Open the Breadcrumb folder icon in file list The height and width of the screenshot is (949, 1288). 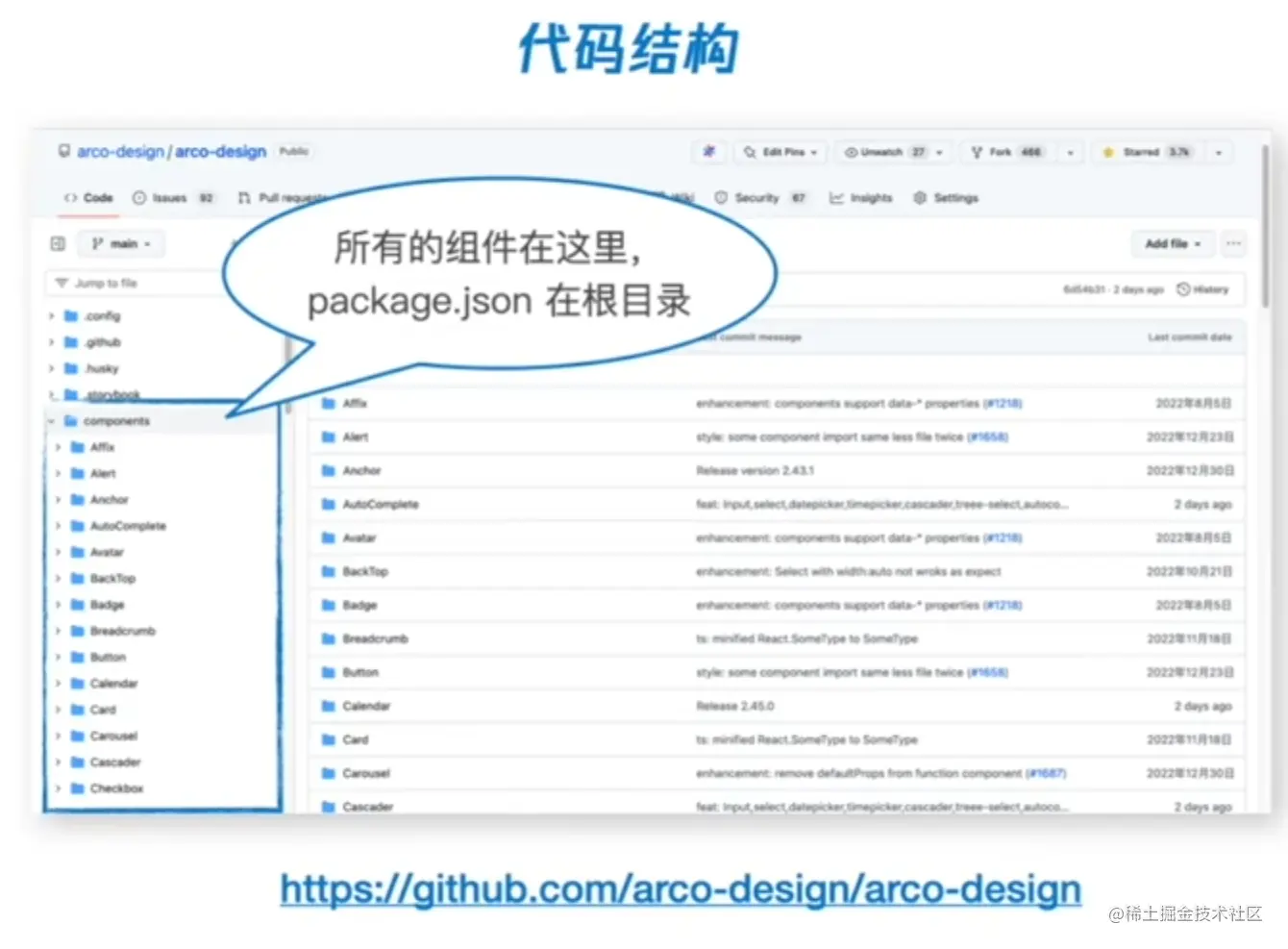(x=328, y=639)
